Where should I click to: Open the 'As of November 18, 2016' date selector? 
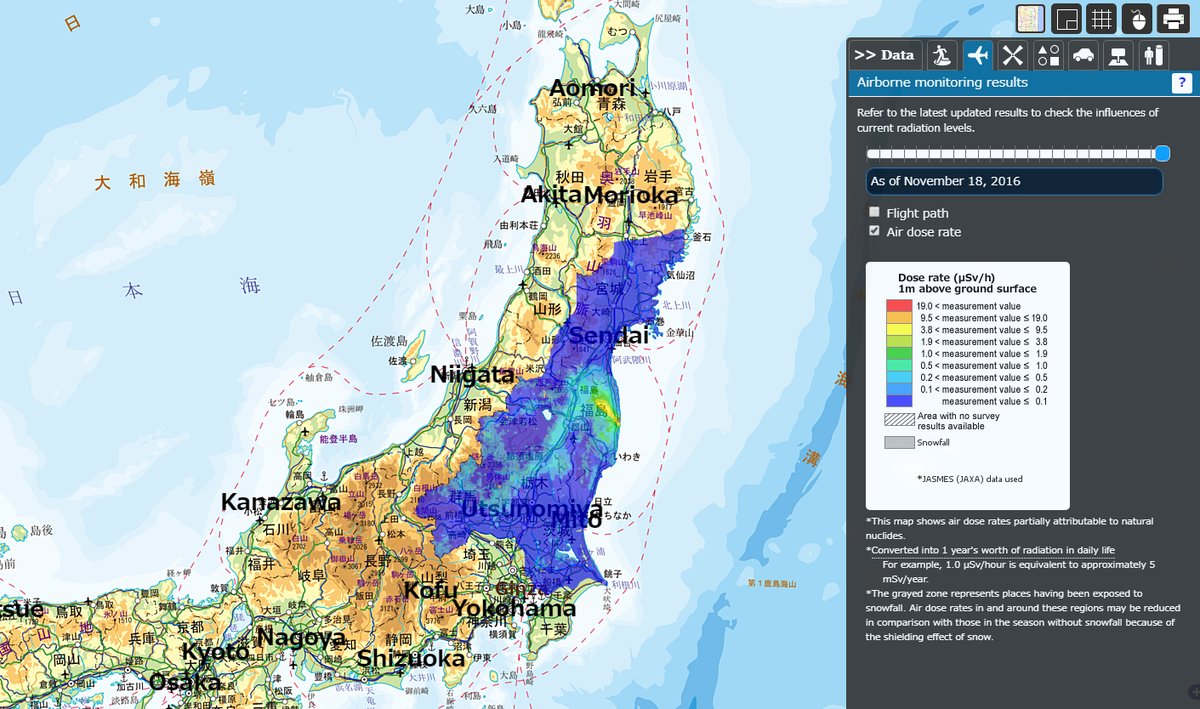[1013, 182]
